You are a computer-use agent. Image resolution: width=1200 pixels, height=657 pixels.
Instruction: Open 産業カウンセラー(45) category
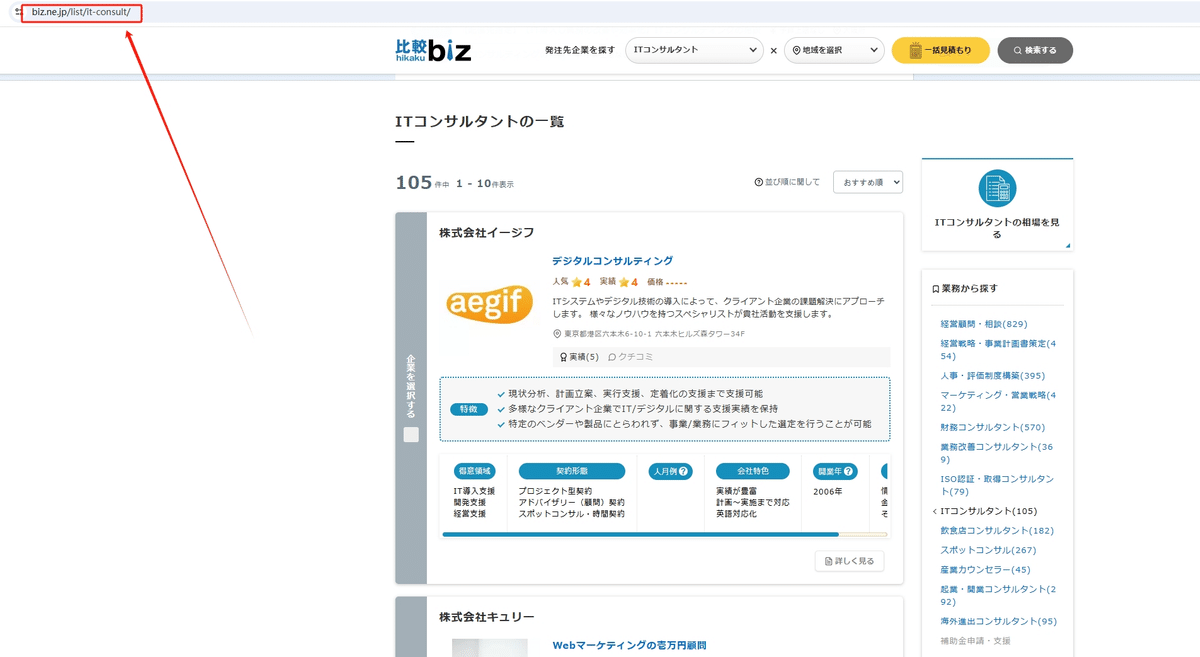pyautogui.click(x=985, y=569)
